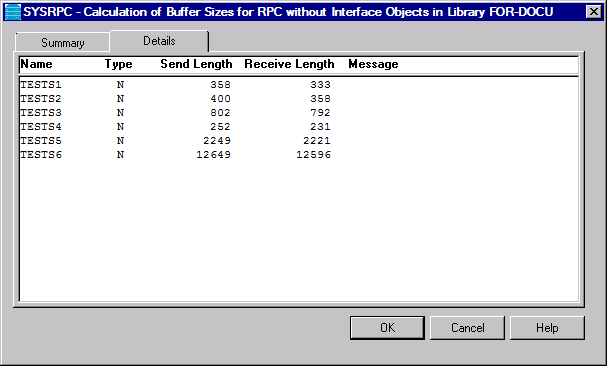Click the Message column header

(x=373, y=64)
